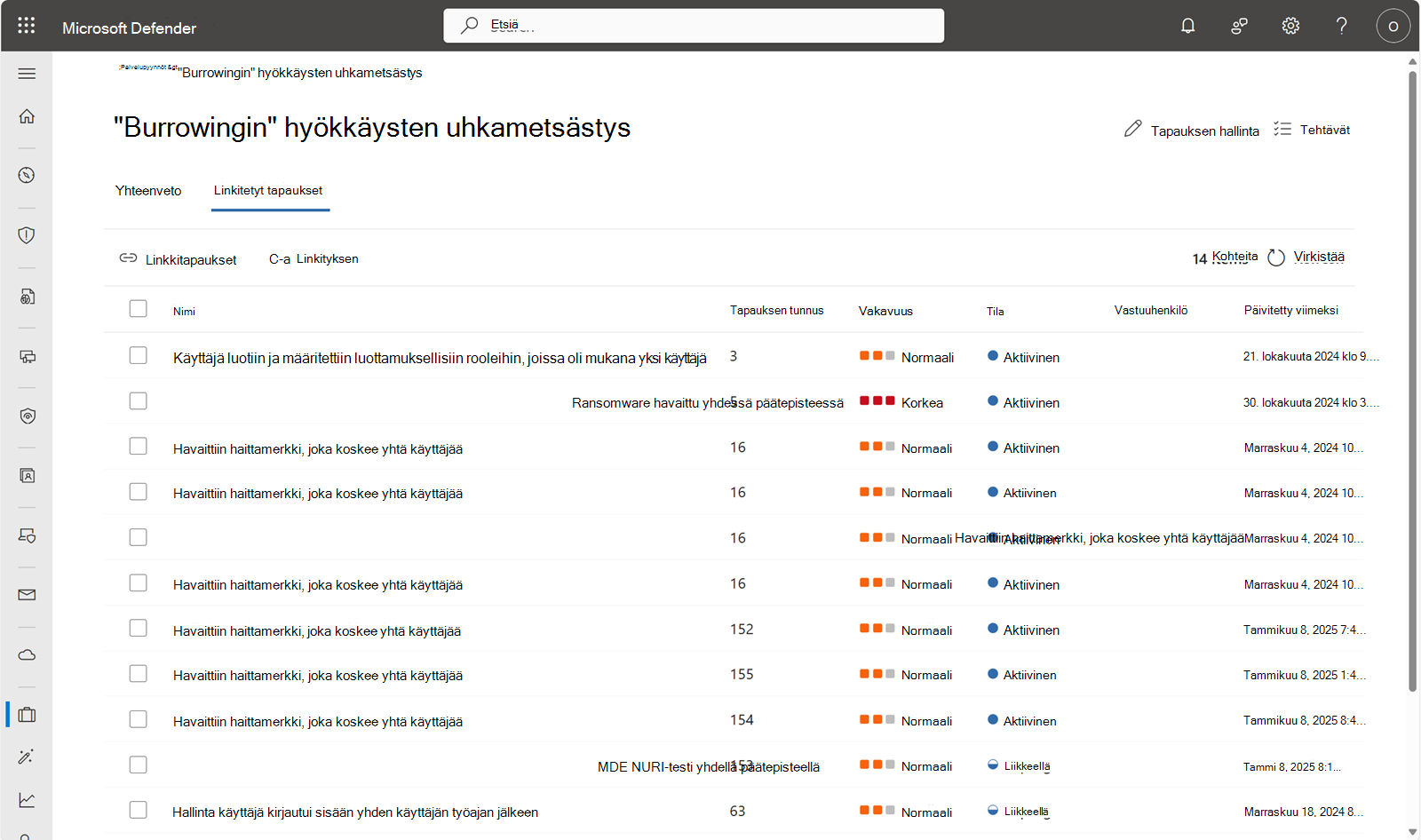Sort by Päivitetty viimeksi column header
Viewport: 1421px width, 840px height.
pos(1290,311)
